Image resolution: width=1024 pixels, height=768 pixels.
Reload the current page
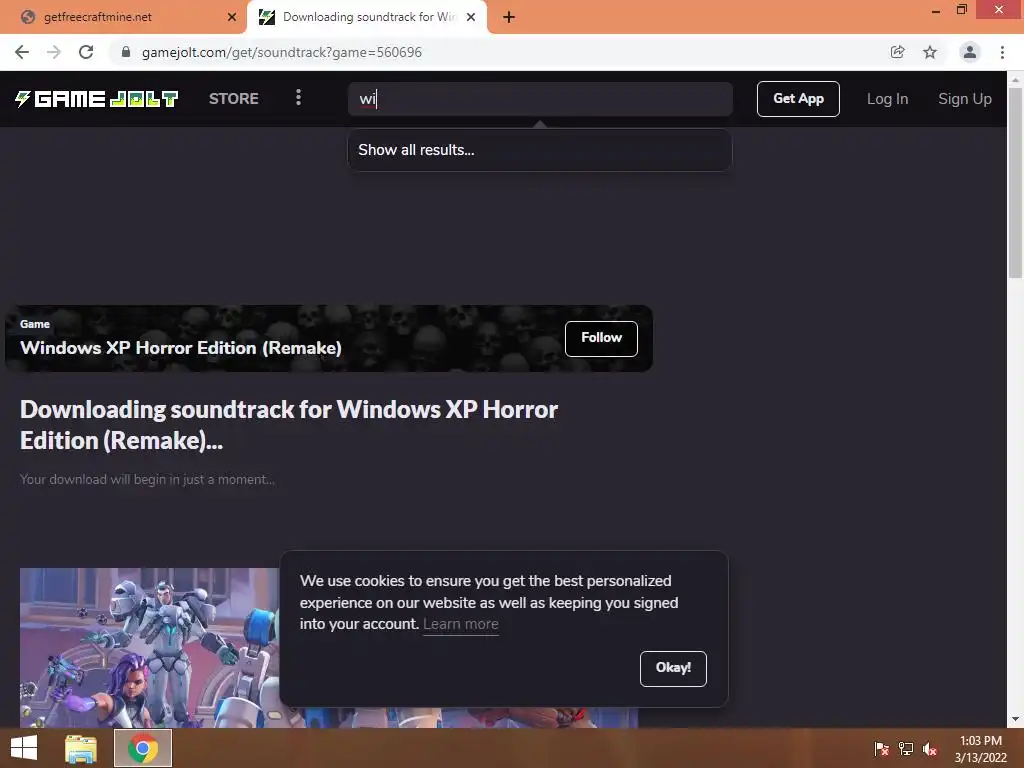[86, 52]
